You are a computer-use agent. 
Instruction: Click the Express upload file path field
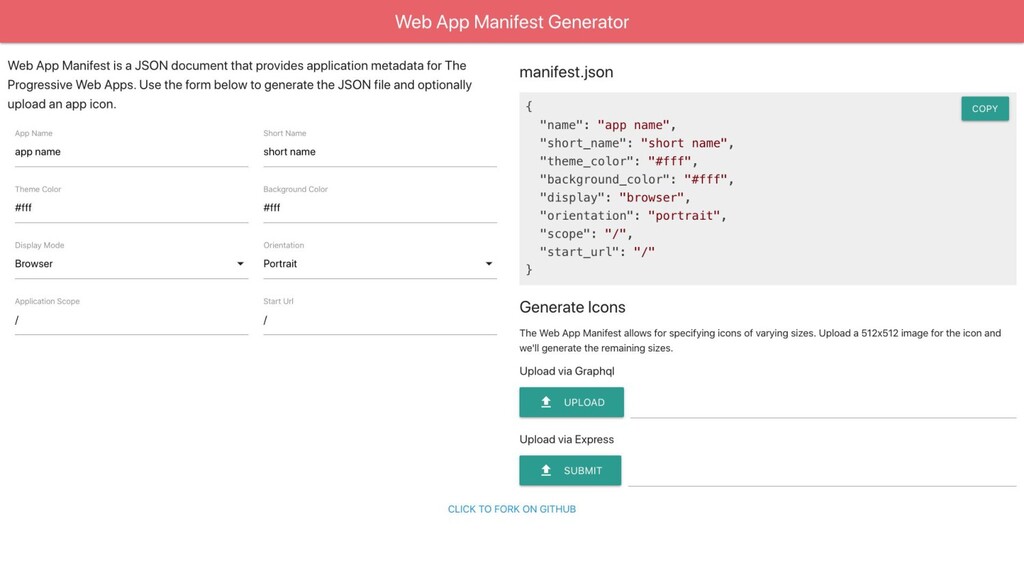(822, 471)
